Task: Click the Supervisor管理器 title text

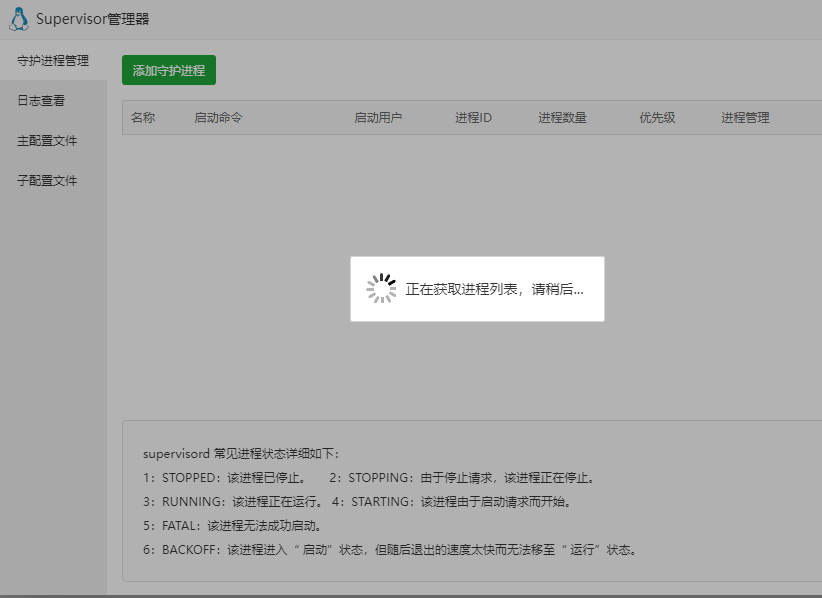Action: [93, 19]
